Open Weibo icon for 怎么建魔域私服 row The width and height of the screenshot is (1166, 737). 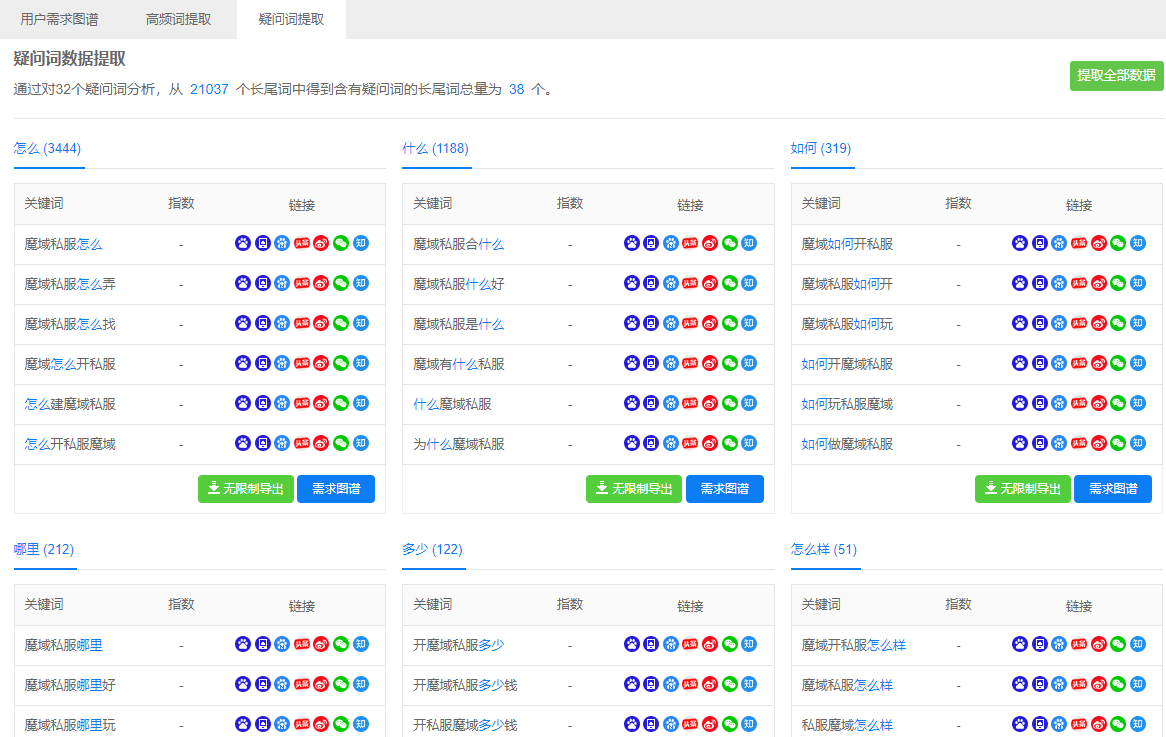click(x=321, y=404)
